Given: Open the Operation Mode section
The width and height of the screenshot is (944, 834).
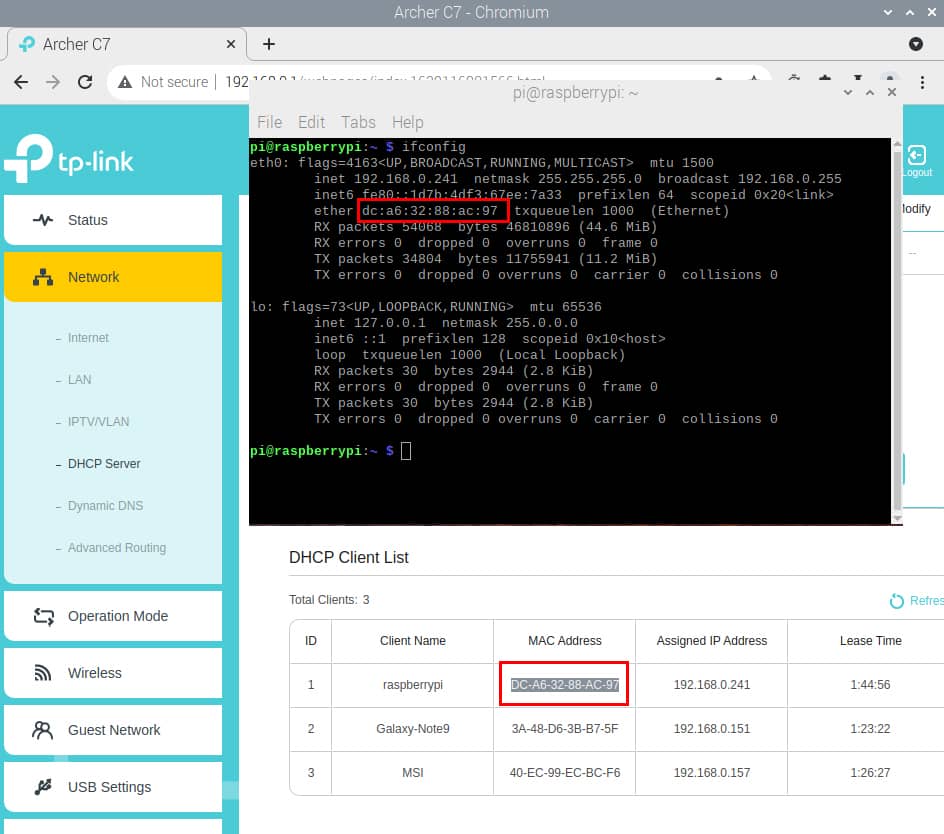Looking at the screenshot, I should point(113,616).
